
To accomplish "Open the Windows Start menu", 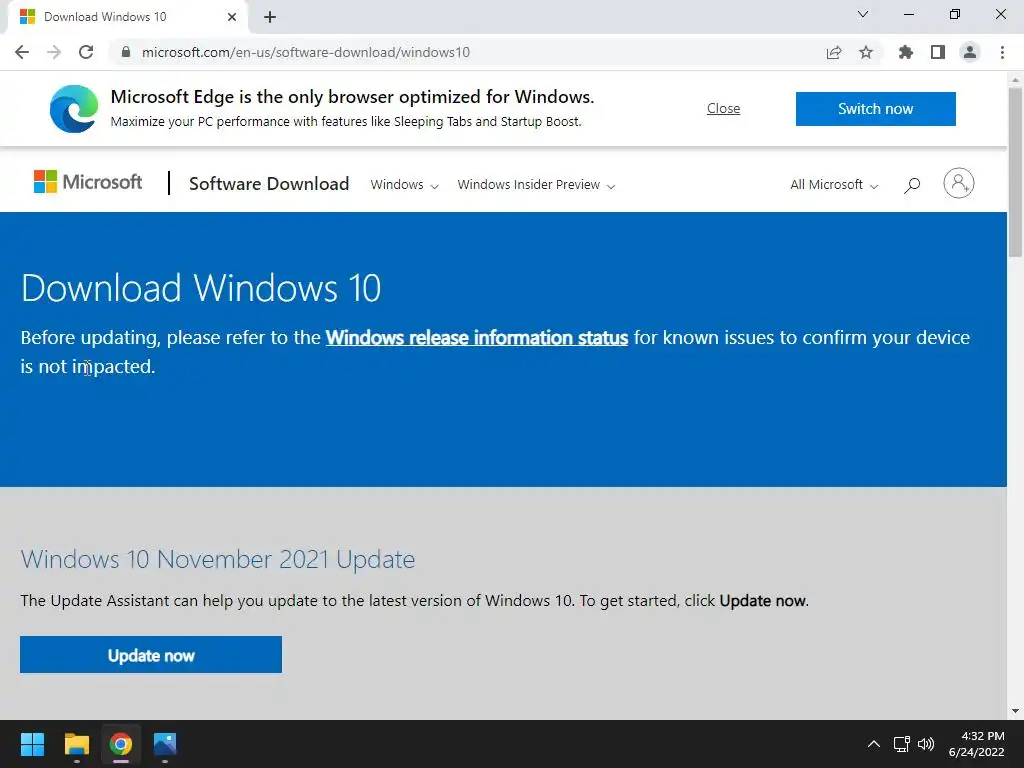I will pyautogui.click(x=32, y=744).
